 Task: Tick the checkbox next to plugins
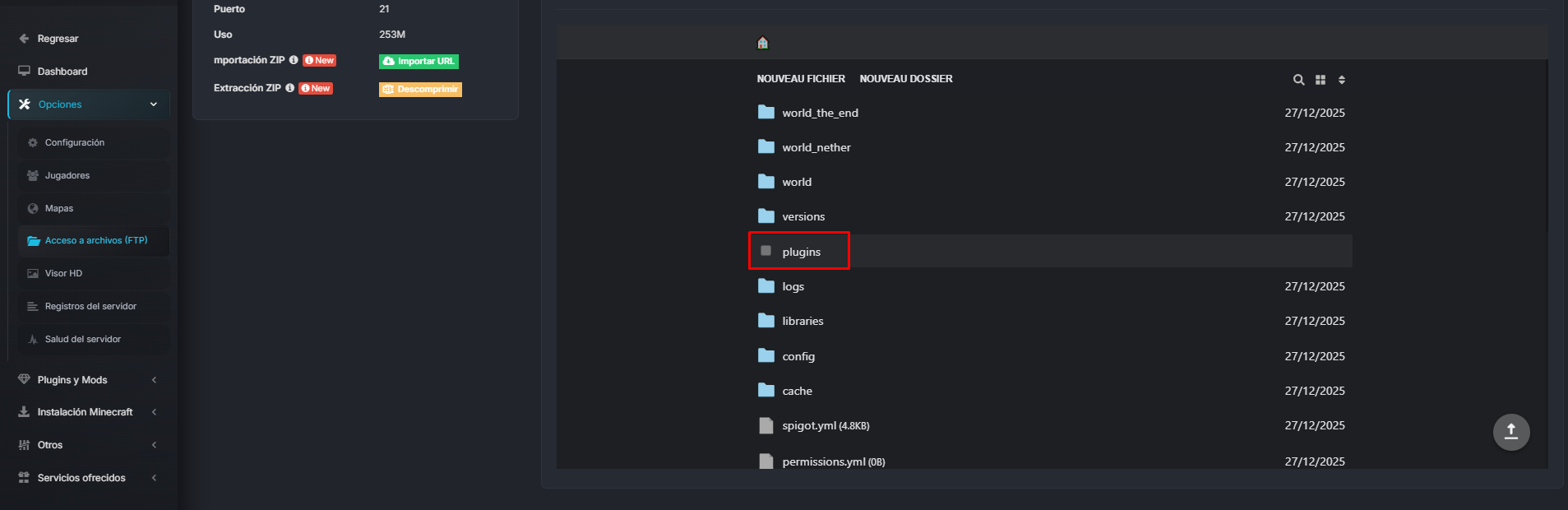[x=765, y=251]
